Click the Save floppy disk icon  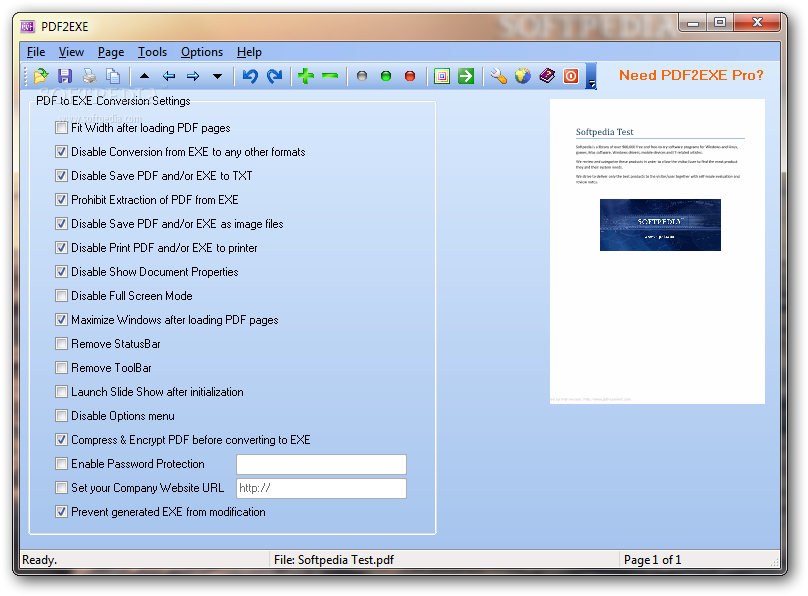(x=65, y=76)
